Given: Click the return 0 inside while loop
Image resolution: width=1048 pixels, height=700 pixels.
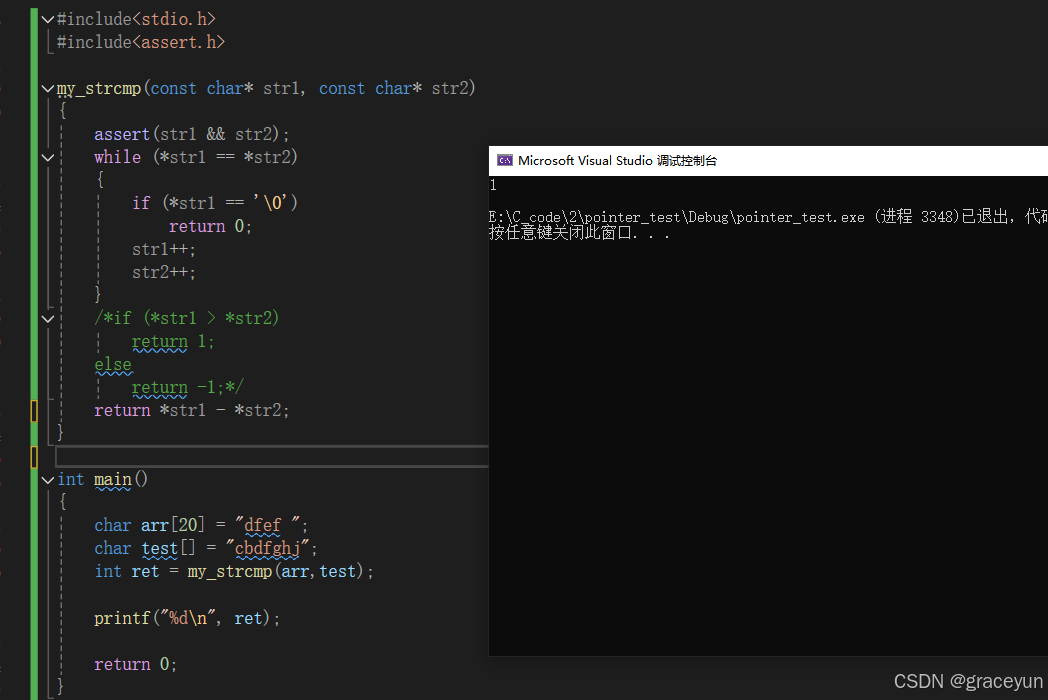Looking at the screenshot, I should coord(211,227).
